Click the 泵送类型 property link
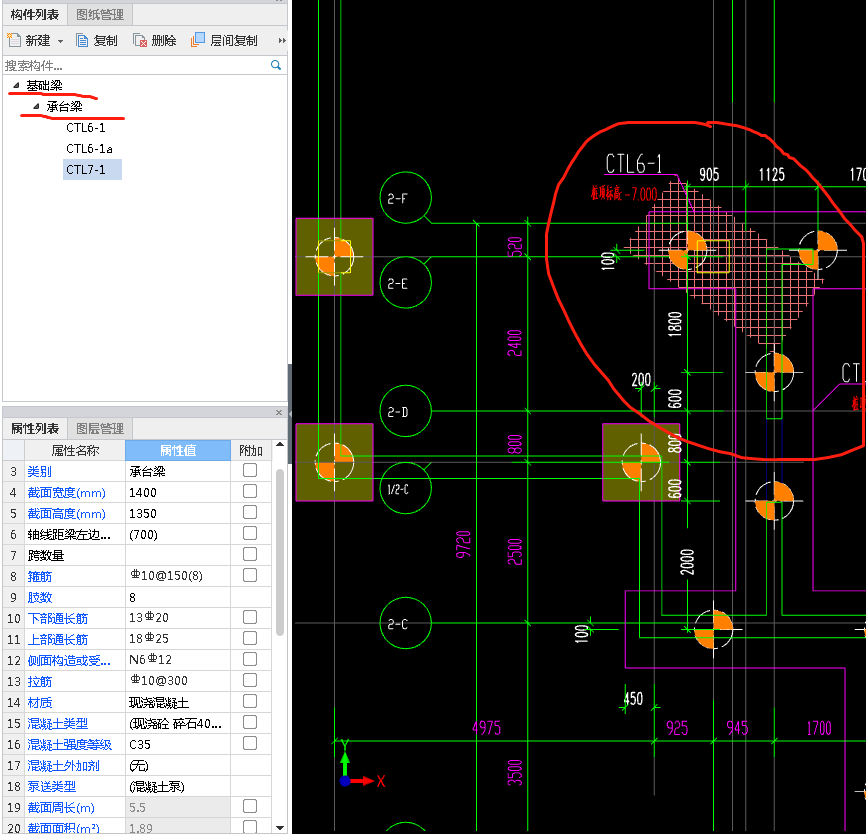The height and width of the screenshot is (834, 866). [x=52, y=787]
